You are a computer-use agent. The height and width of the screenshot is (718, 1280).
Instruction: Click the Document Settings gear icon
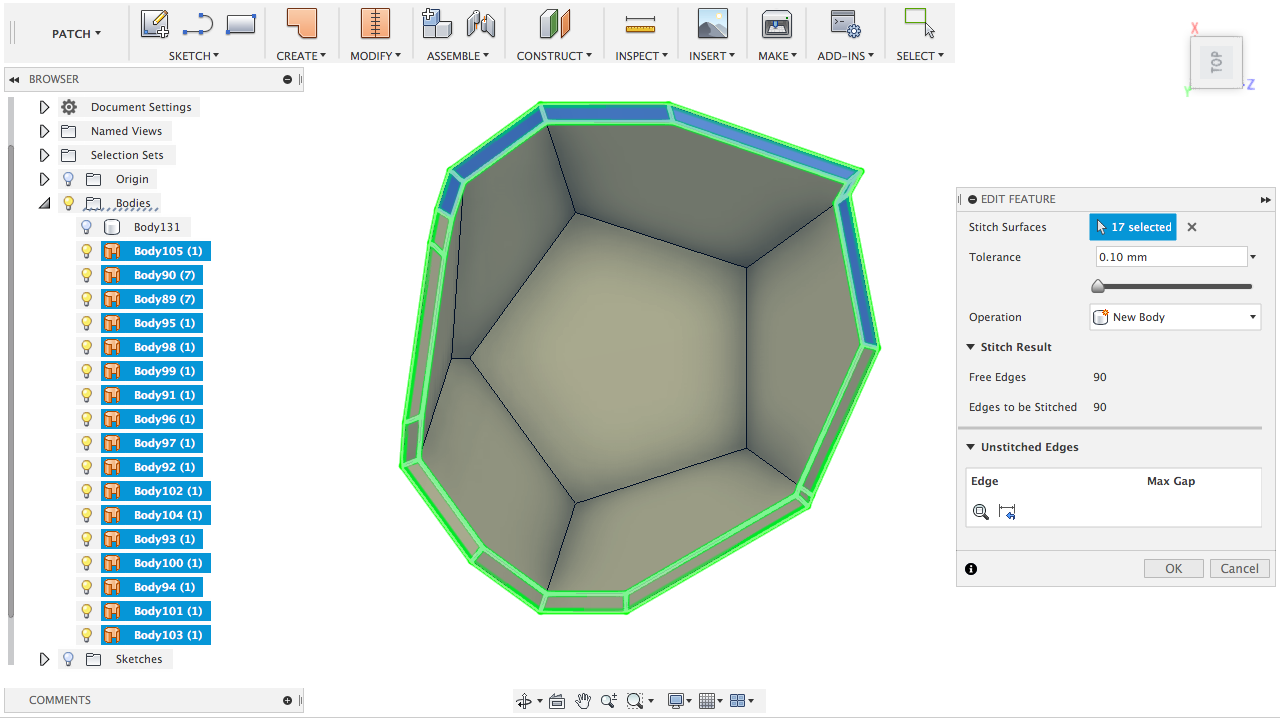(68, 107)
